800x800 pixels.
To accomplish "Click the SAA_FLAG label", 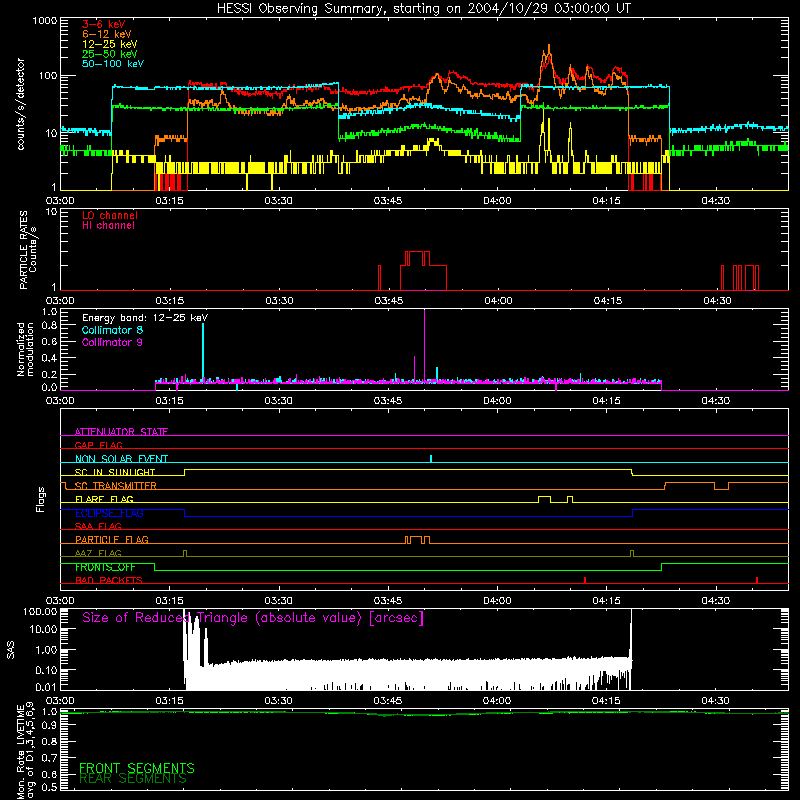I will [98, 526].
